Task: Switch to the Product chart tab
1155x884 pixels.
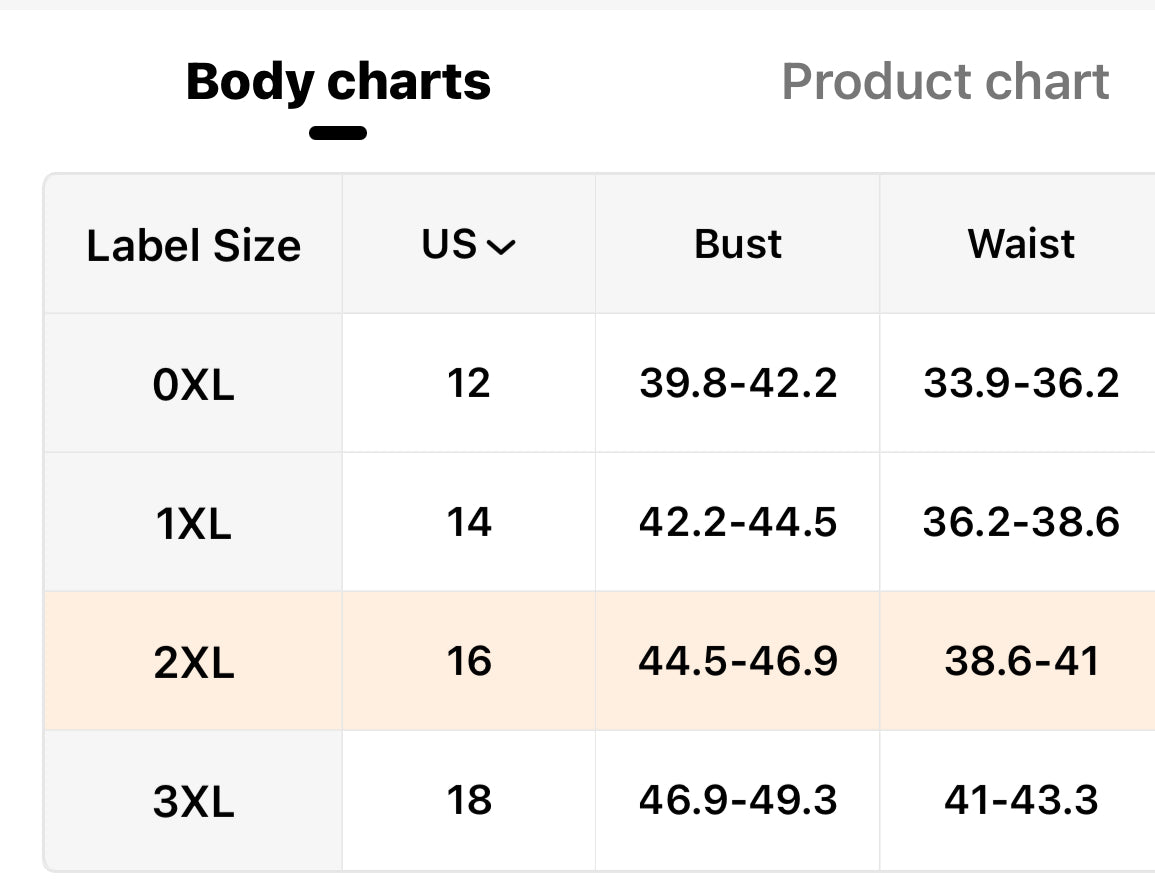Action: (945, 81)
